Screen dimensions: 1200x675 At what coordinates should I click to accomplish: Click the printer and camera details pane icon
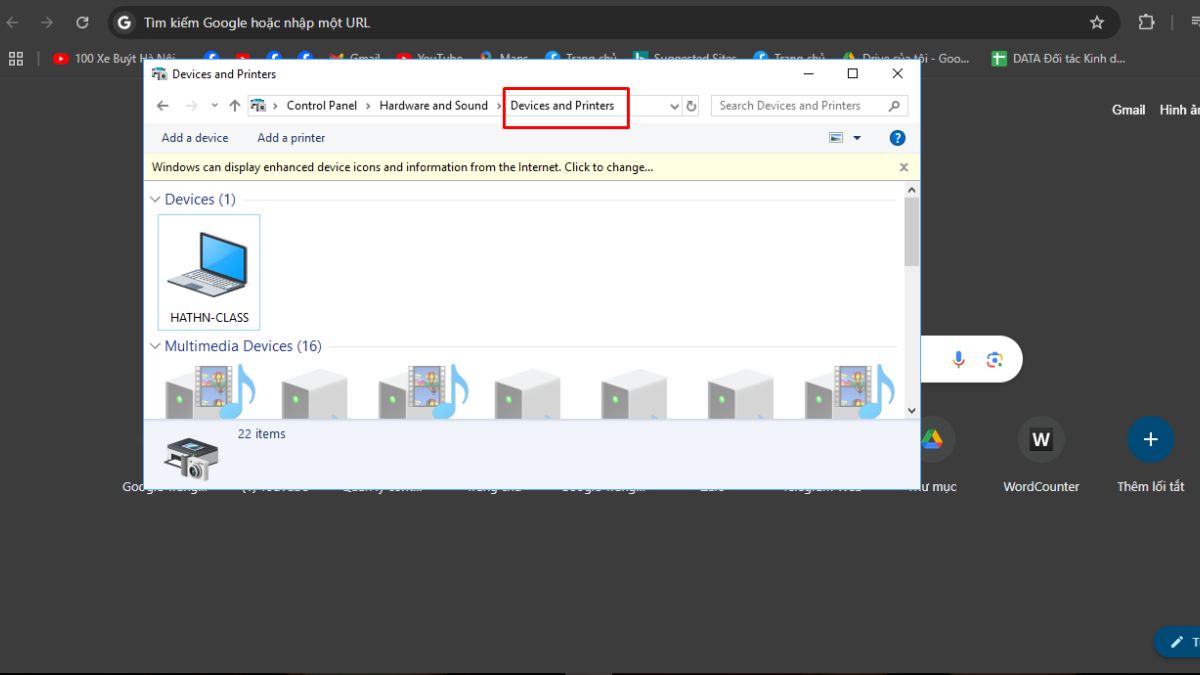(x=191, y=458)
